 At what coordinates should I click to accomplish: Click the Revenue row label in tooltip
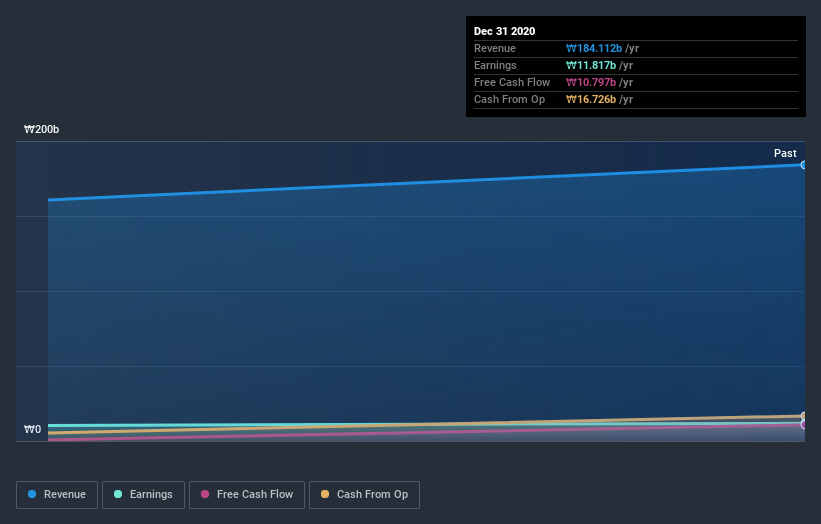495,48
